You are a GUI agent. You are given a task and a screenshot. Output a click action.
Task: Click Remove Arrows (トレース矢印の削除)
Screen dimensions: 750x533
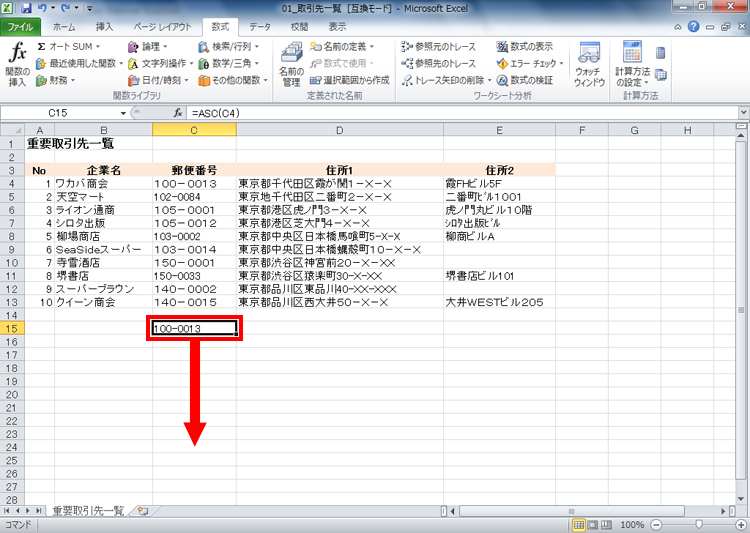447,80
